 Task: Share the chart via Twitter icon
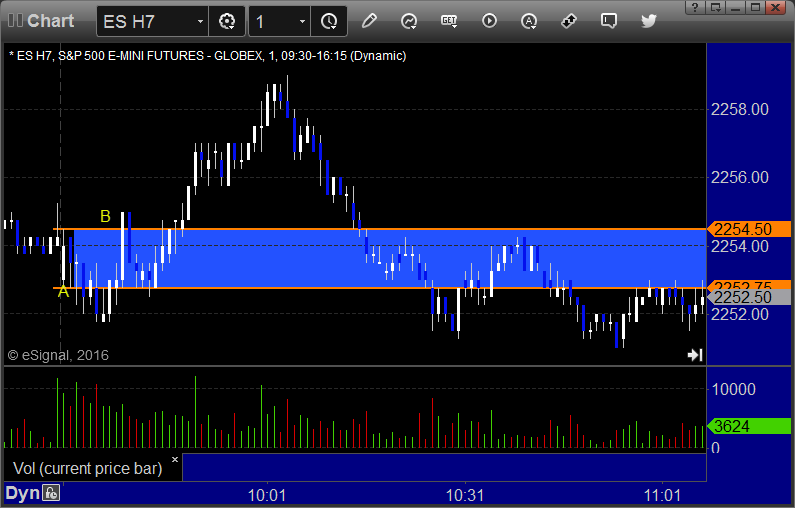pos(648,21)
